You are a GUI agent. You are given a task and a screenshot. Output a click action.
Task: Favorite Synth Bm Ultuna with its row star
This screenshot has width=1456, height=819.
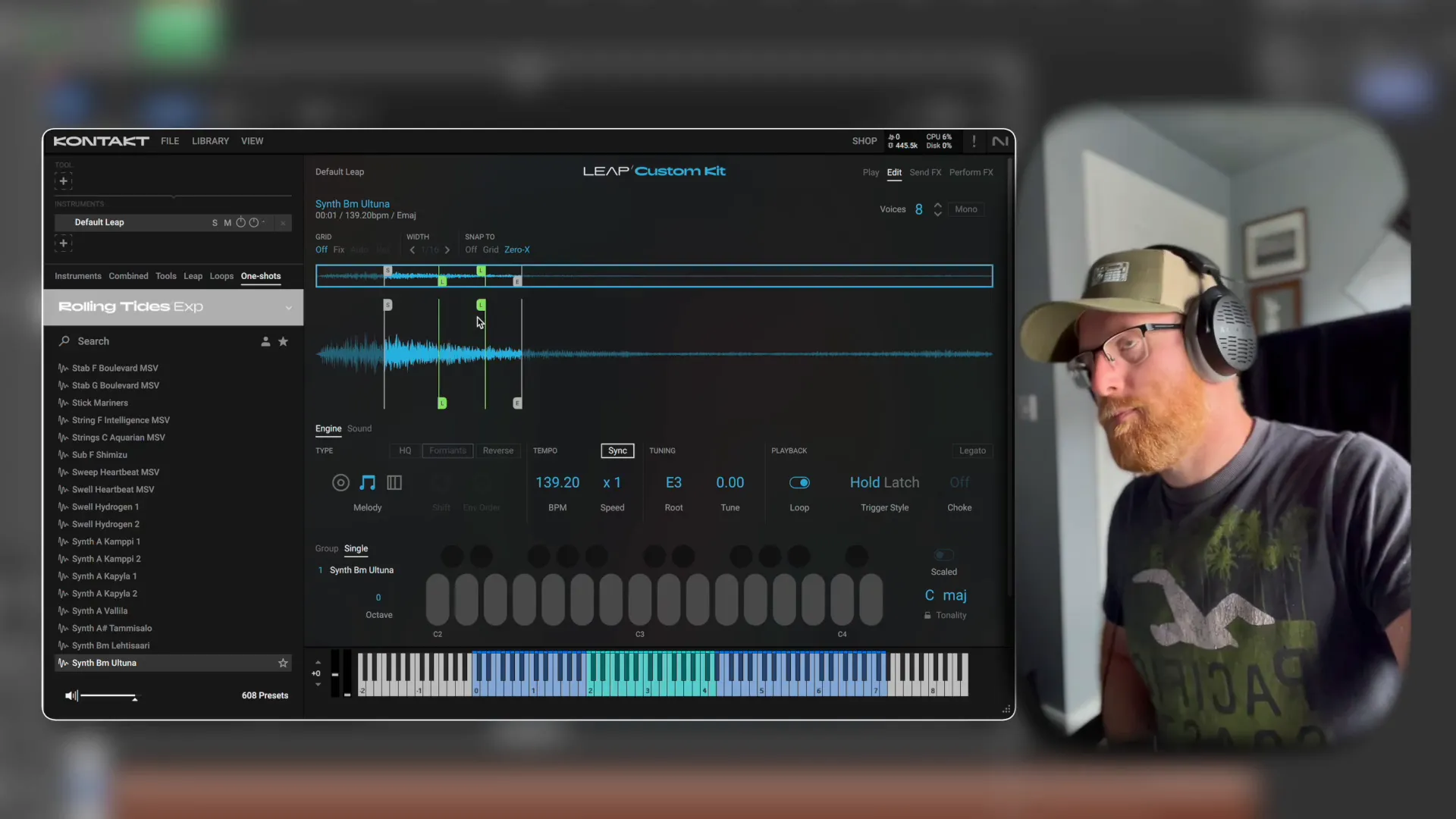coord(283,663)
